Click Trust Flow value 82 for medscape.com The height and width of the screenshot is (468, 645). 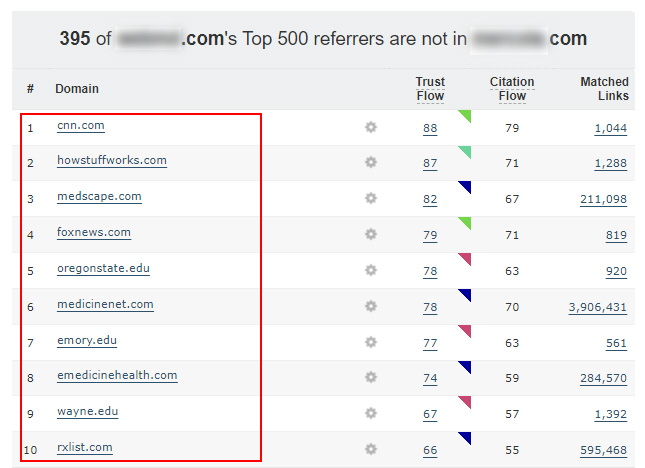point(430,199)
